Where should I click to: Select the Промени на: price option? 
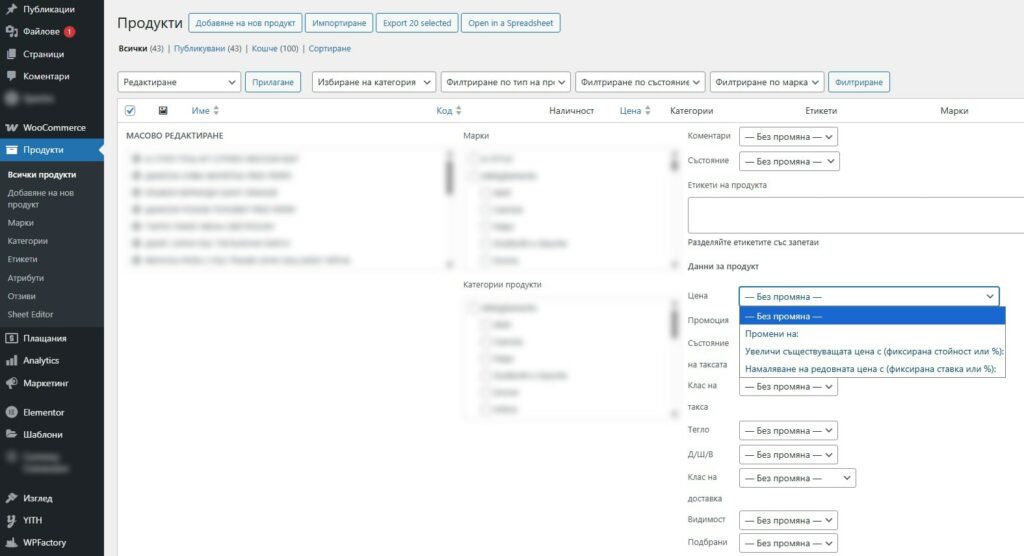click(x=772, y=334)
